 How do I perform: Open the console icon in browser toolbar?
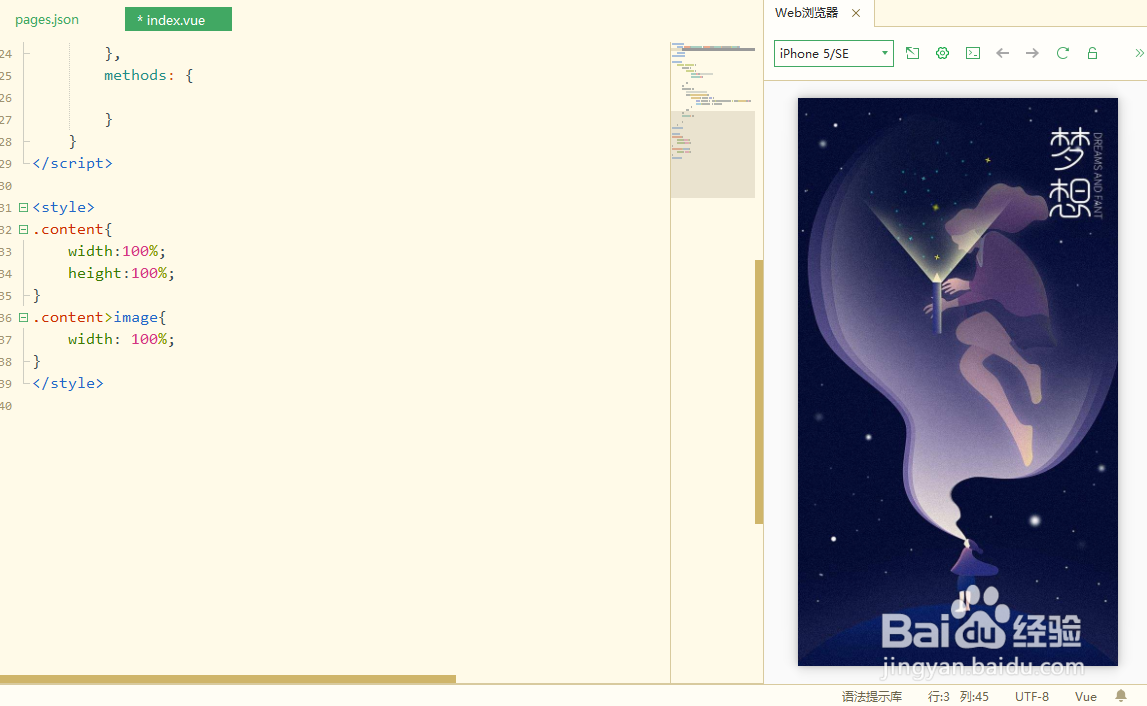973,53
